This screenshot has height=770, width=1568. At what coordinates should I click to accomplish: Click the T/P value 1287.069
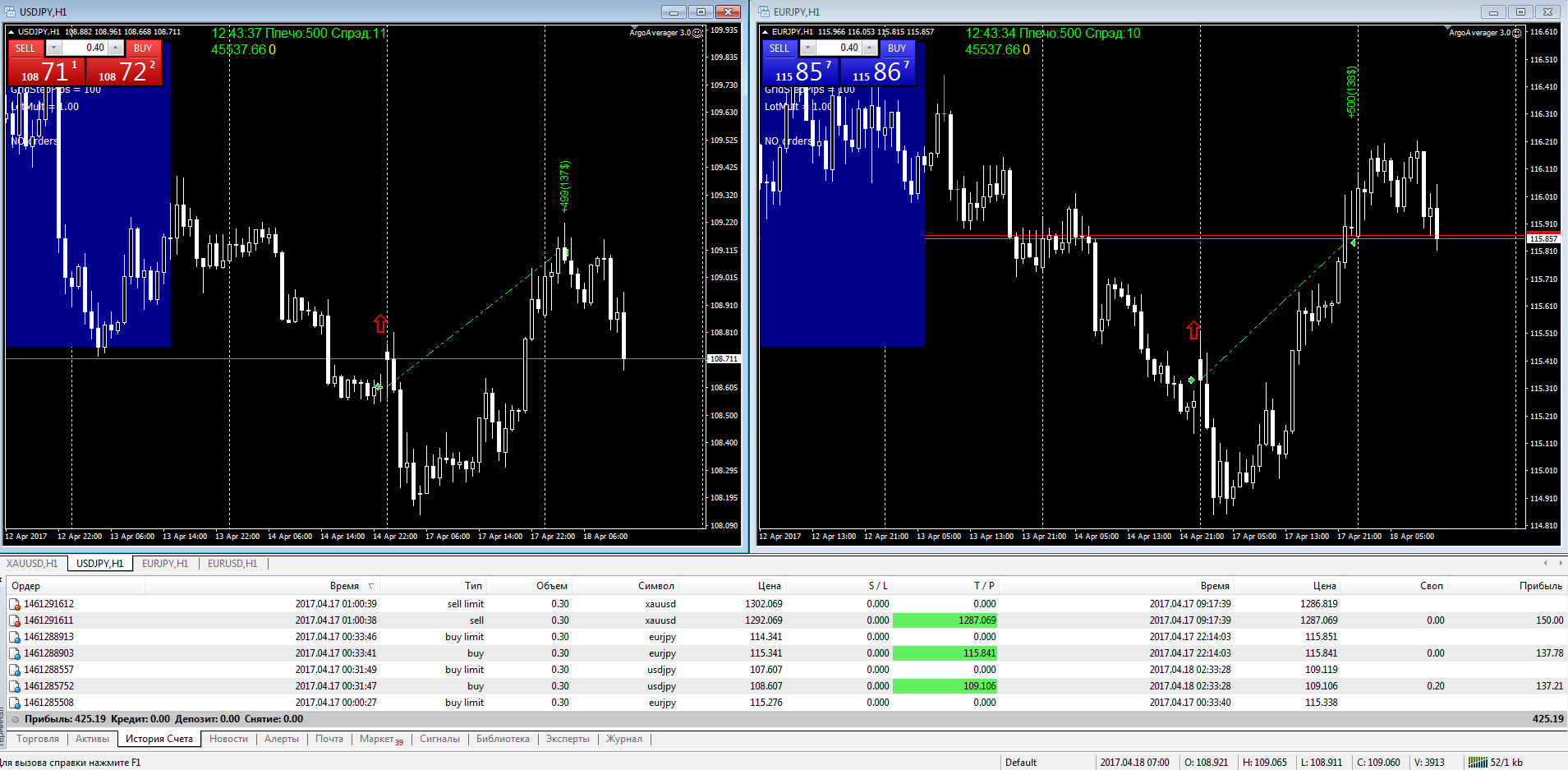945,620
